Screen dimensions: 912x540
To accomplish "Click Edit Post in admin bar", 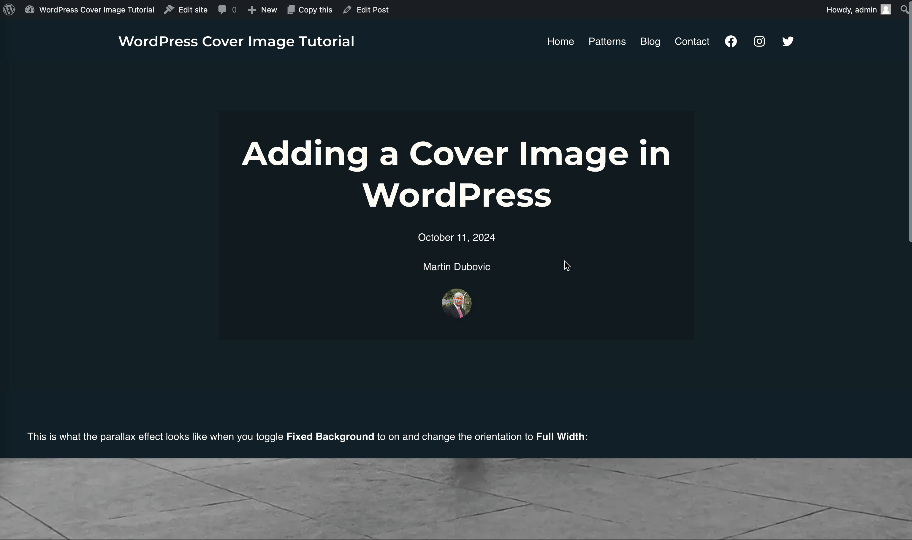I will click(x=366, y=9).
